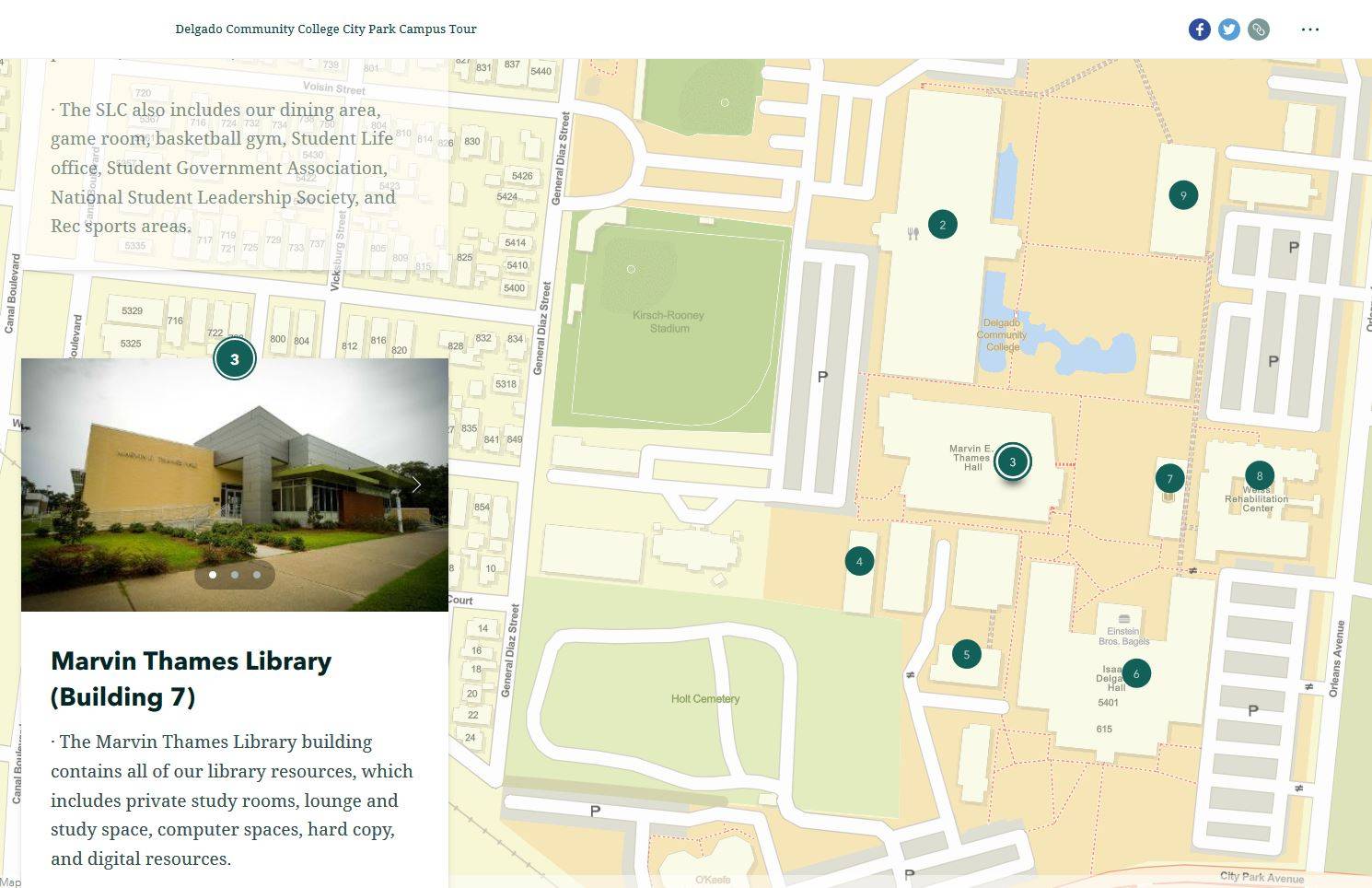Click the story title Delgado Community College City Park Campus Tour

326,29
